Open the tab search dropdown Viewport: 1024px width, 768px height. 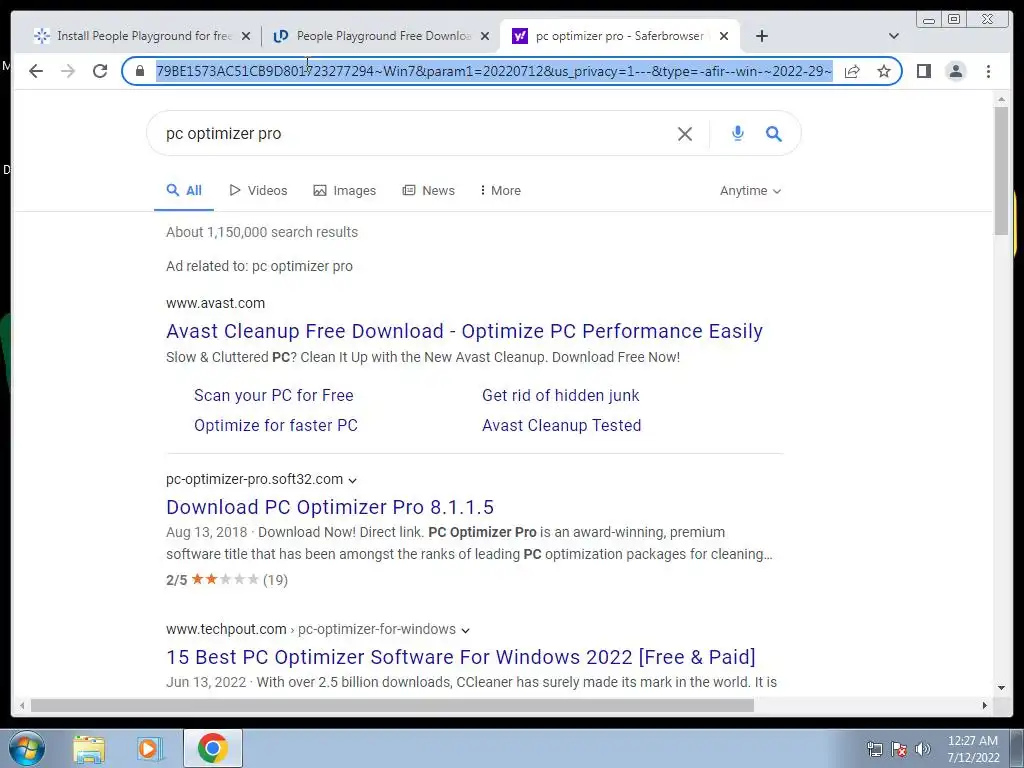894,36
